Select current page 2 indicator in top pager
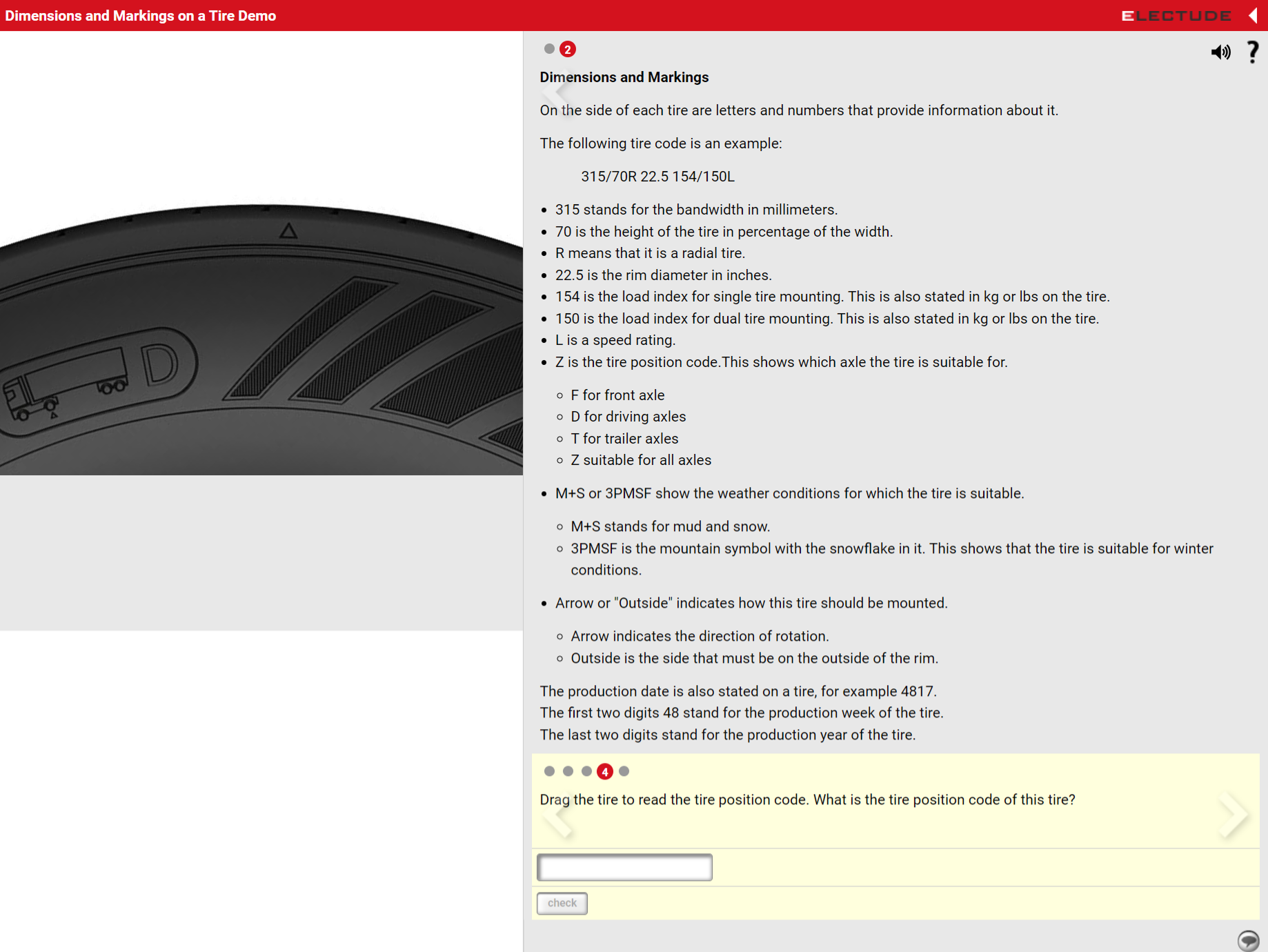The height and width of the screenshot is (952, 1268). (568, 49)
